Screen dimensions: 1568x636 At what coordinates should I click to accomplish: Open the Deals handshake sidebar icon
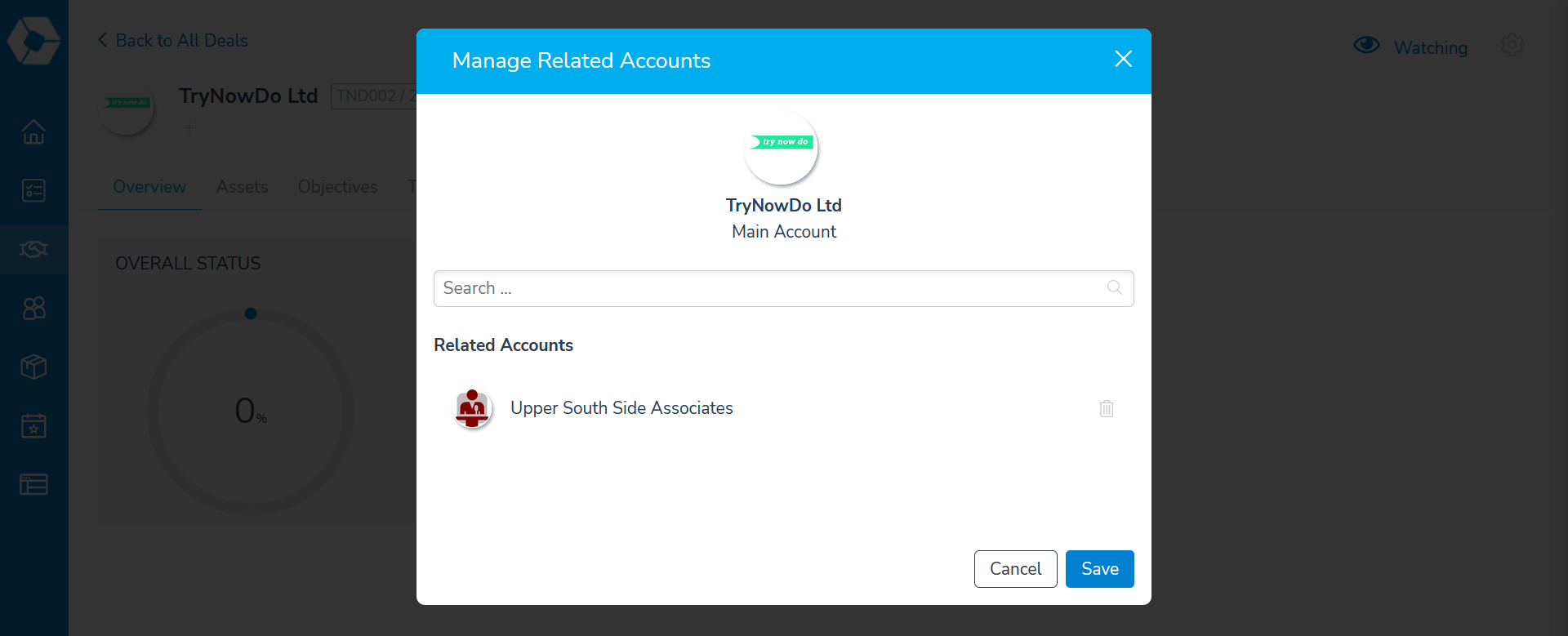click(x=33, y=249)
